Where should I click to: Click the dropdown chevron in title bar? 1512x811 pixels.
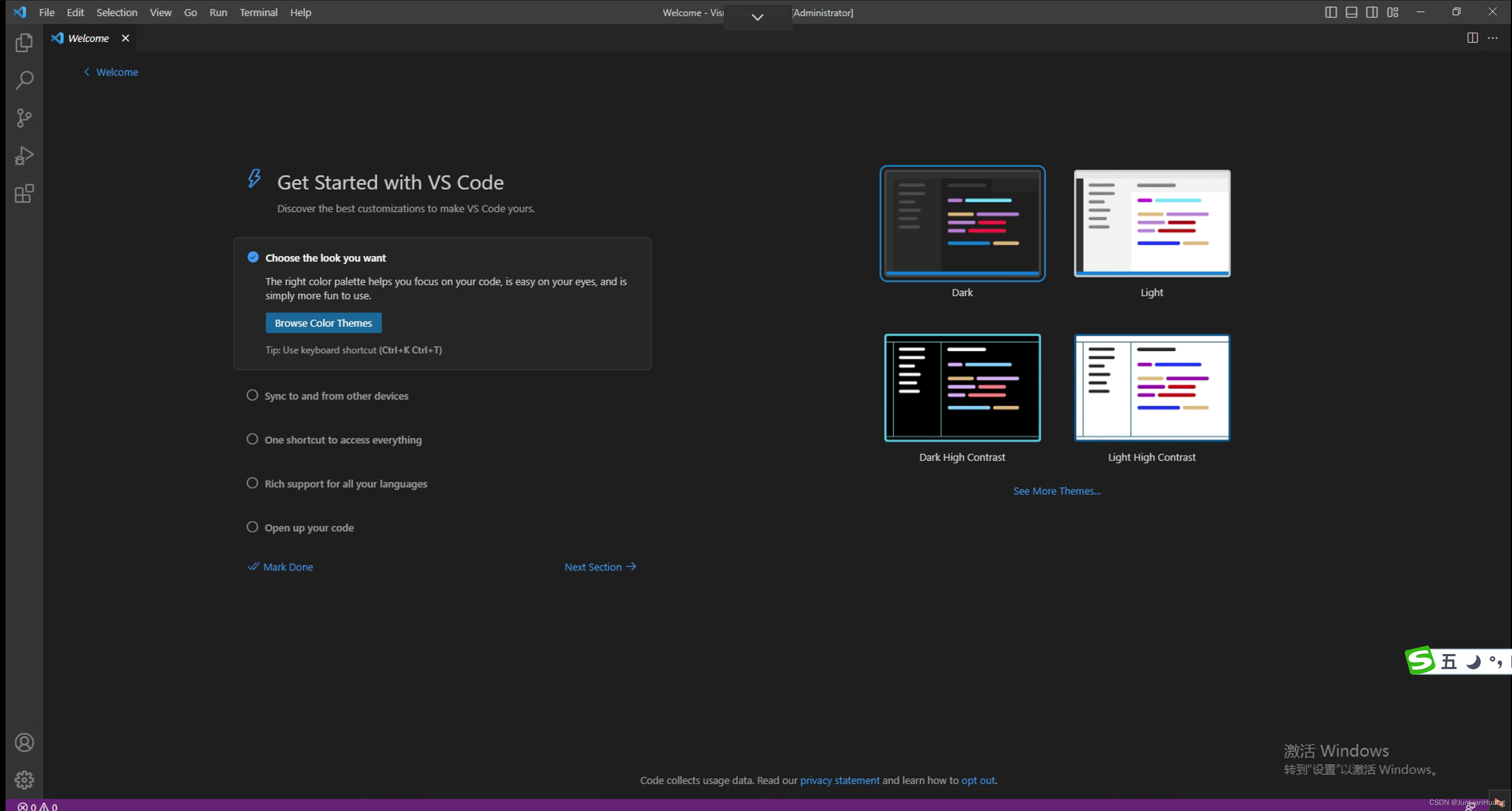pos(757,17)
